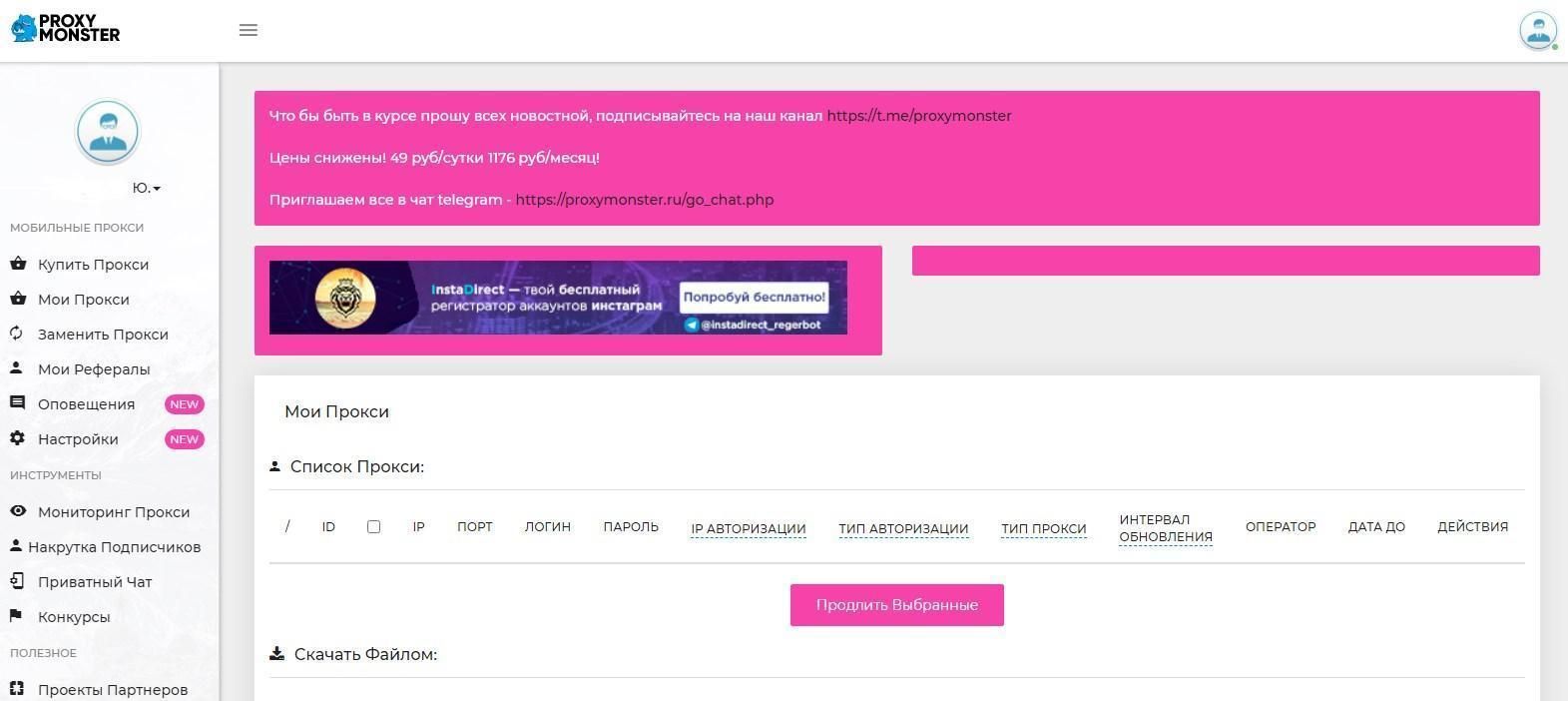
Task: Click Попробуй бесплатно! button in banner
Action: 755,297
